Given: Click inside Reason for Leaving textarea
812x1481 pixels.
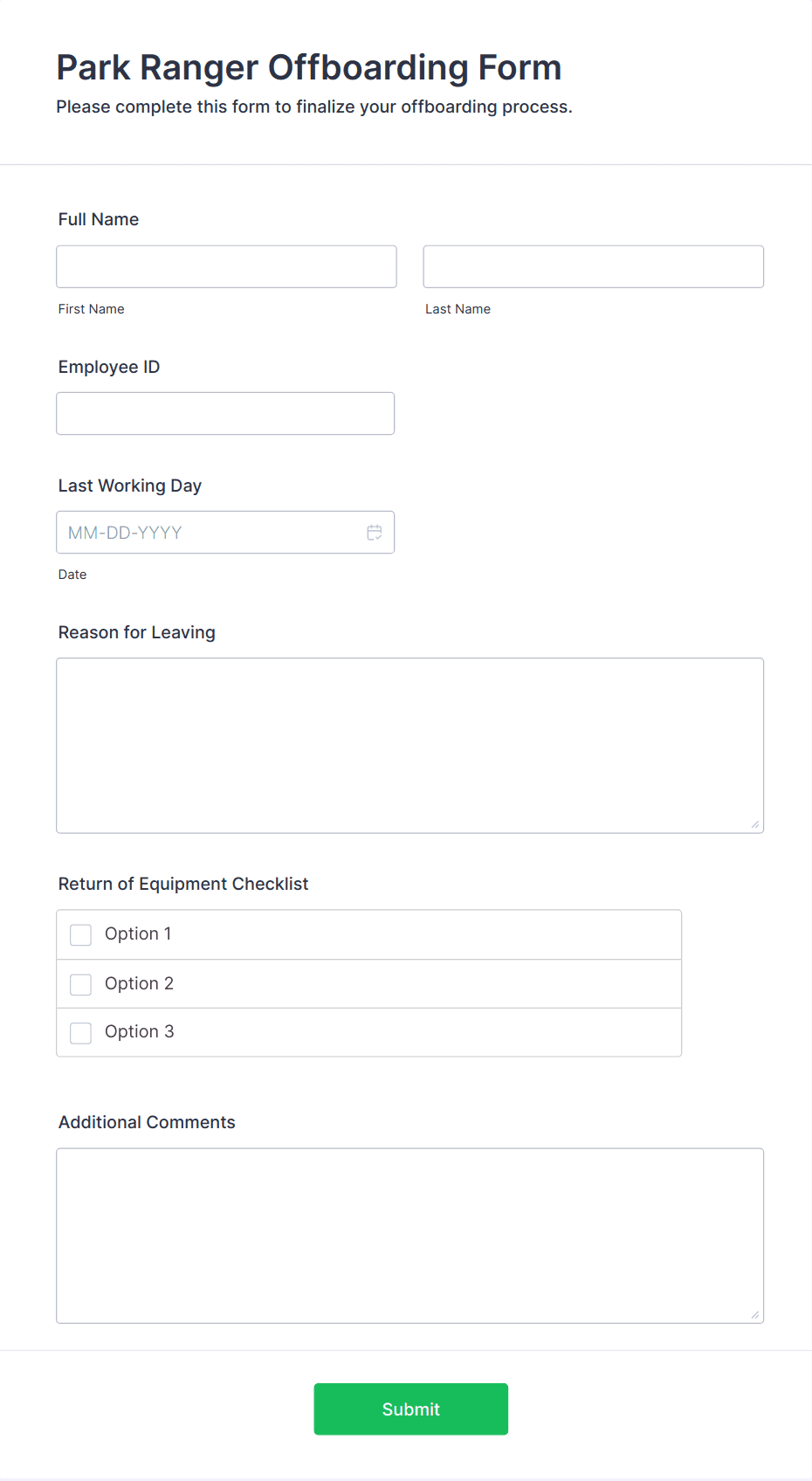Looking at the screenshot, I should coord(409,745).
